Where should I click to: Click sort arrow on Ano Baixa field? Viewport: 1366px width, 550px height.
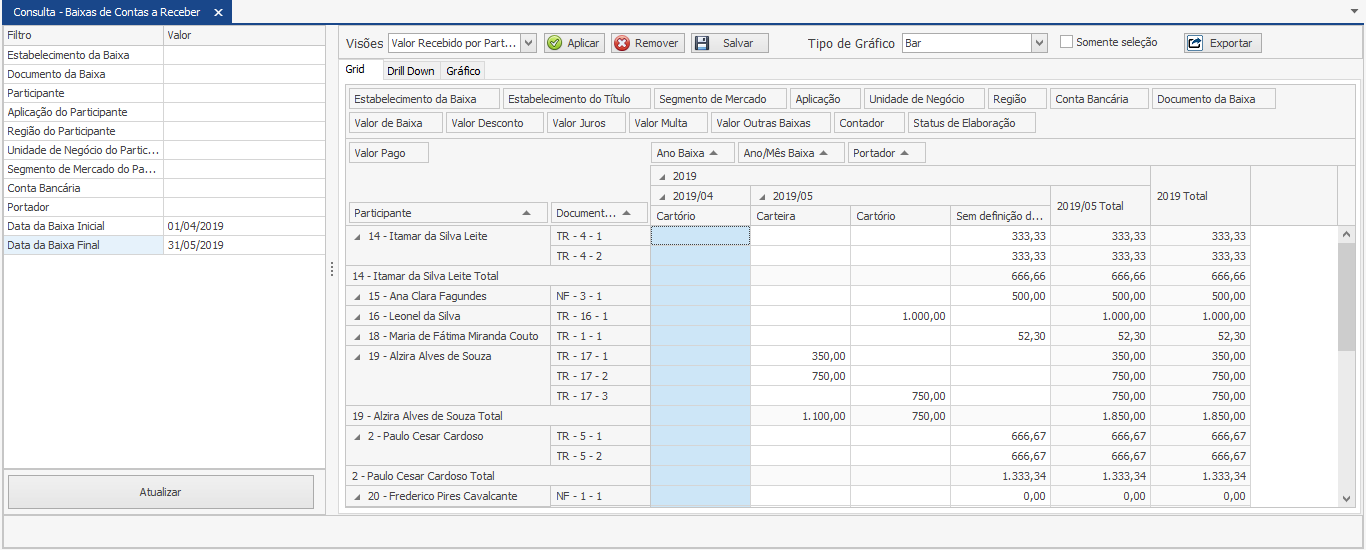[x=714, y=153]
